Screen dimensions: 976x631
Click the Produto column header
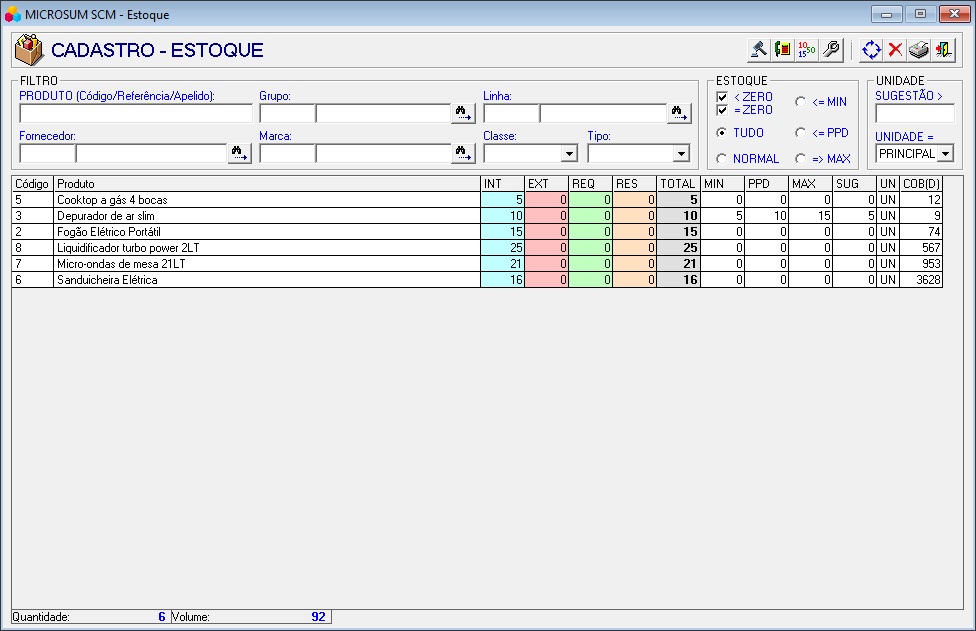(266, 184)
